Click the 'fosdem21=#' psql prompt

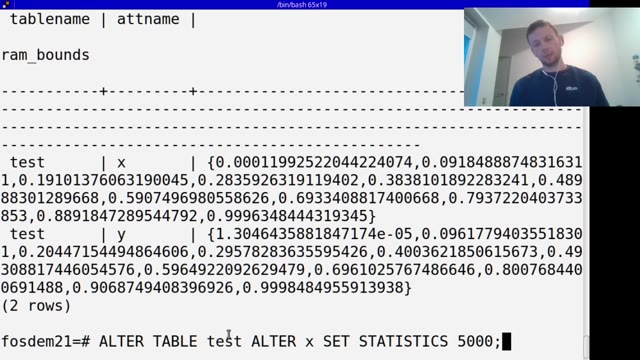(45, 341)
